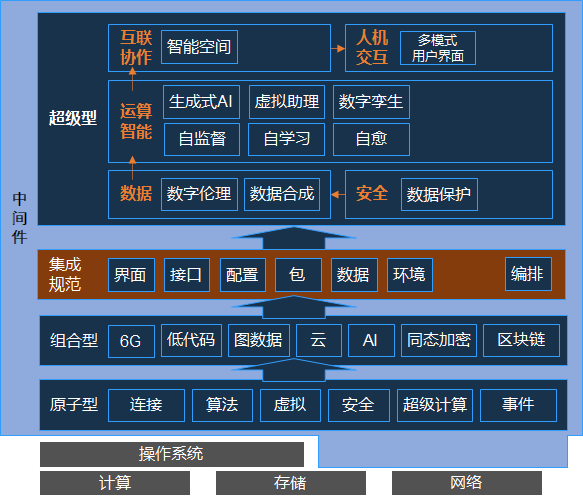The width and height of the screenshot is (583, 502).
Task: Click the 智能空间 box
Action: click(199, 47)
